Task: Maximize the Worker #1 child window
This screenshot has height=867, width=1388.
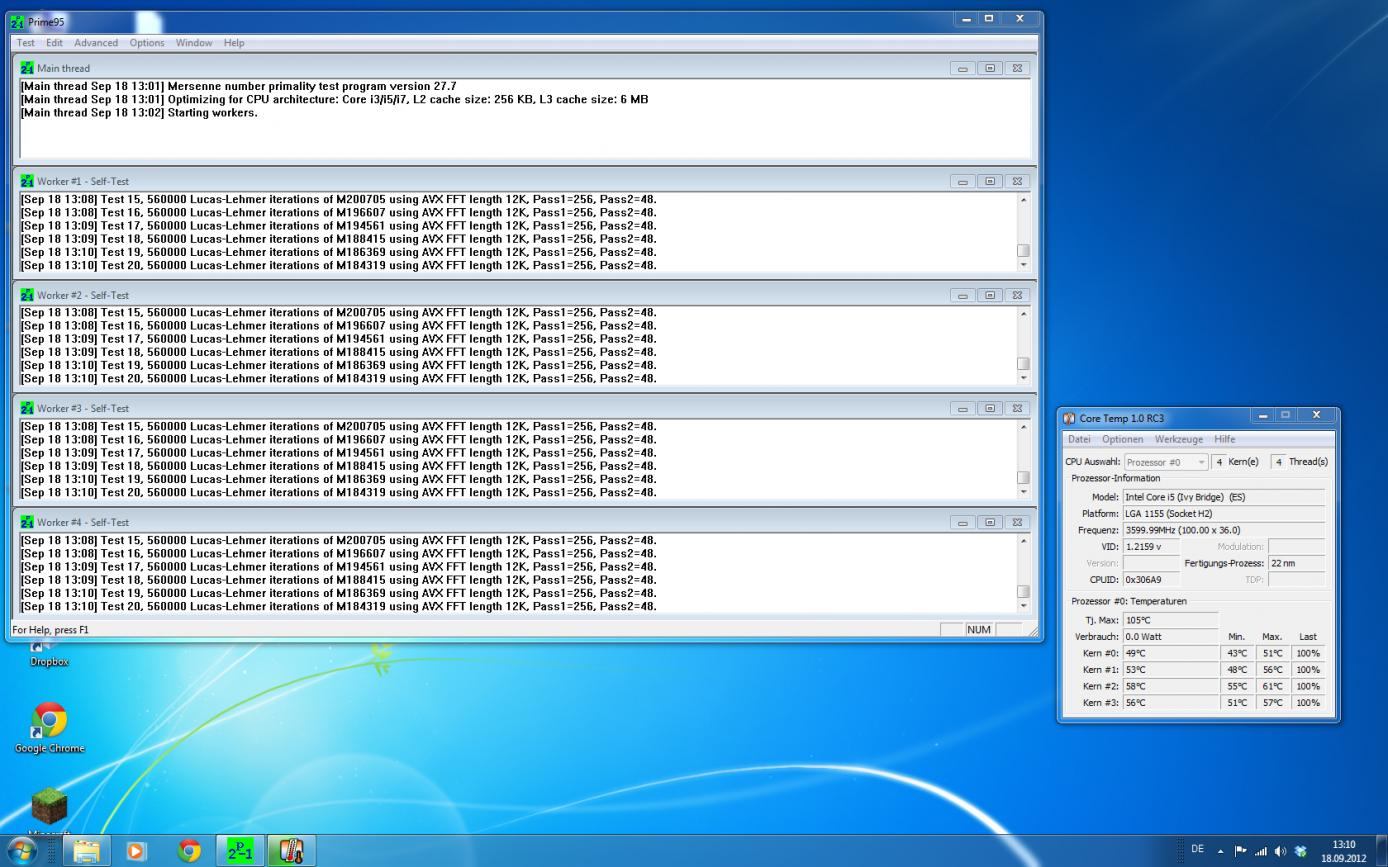Action: point(990,182)
